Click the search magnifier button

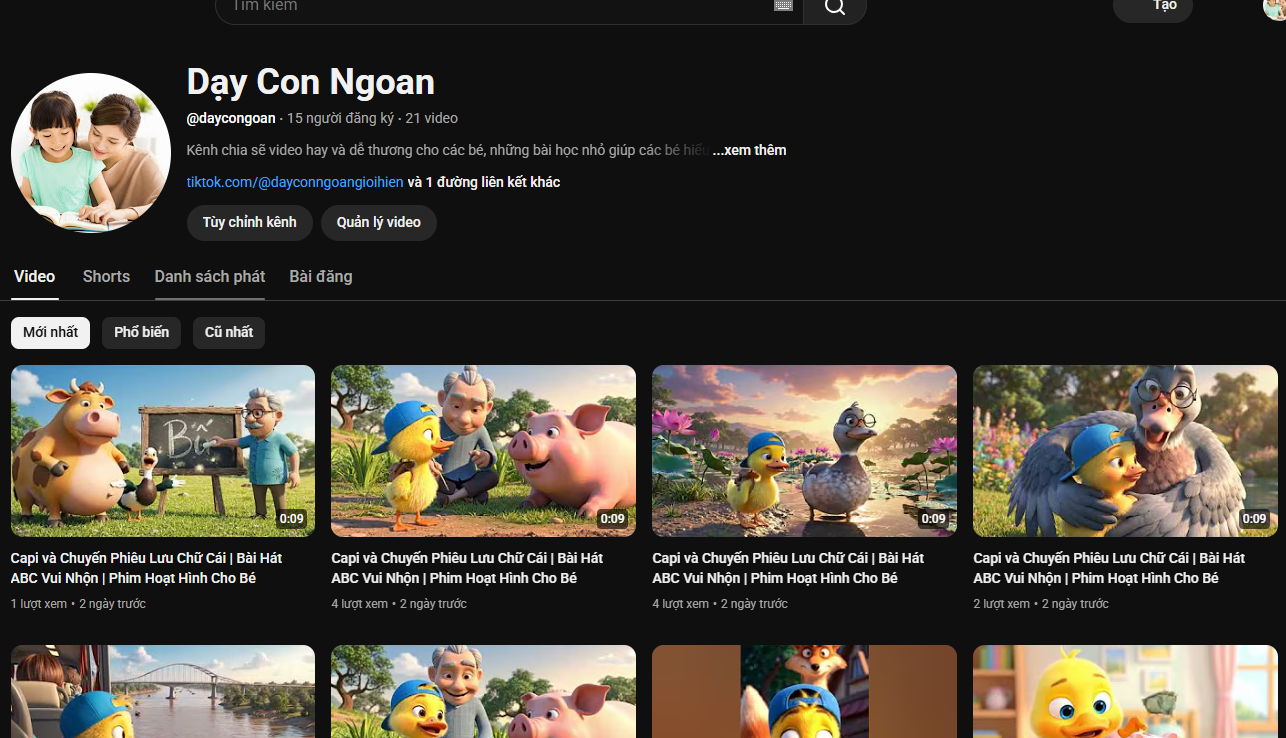pyautogui.click(x=835, y=8)
